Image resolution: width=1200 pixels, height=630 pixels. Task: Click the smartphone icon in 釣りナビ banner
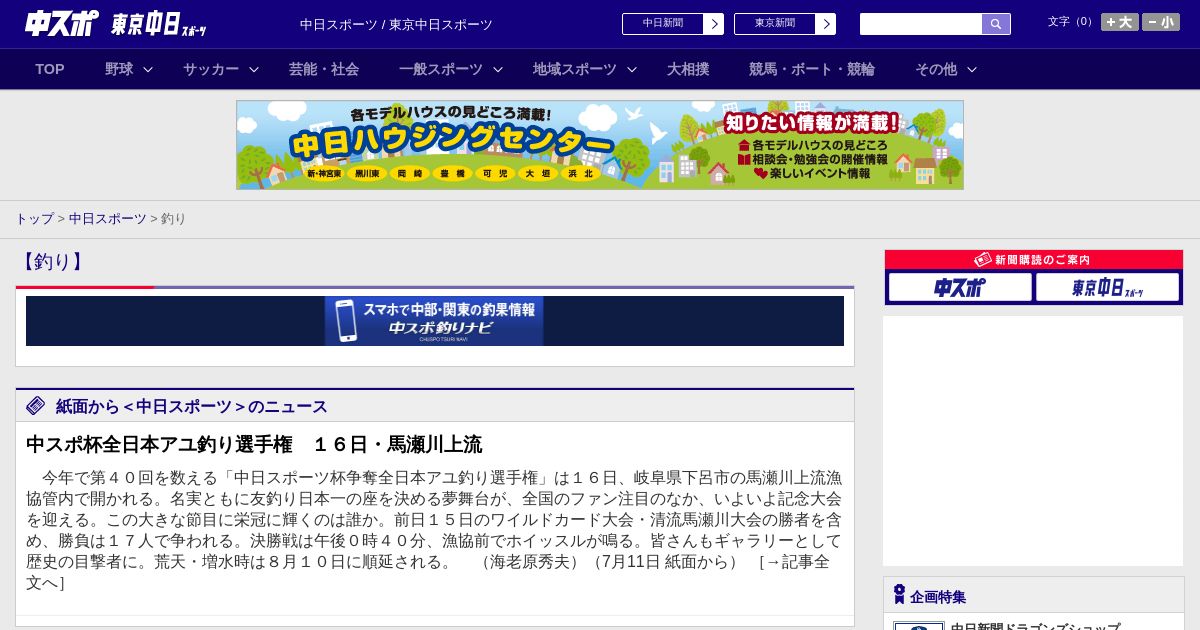click(346, 321)
